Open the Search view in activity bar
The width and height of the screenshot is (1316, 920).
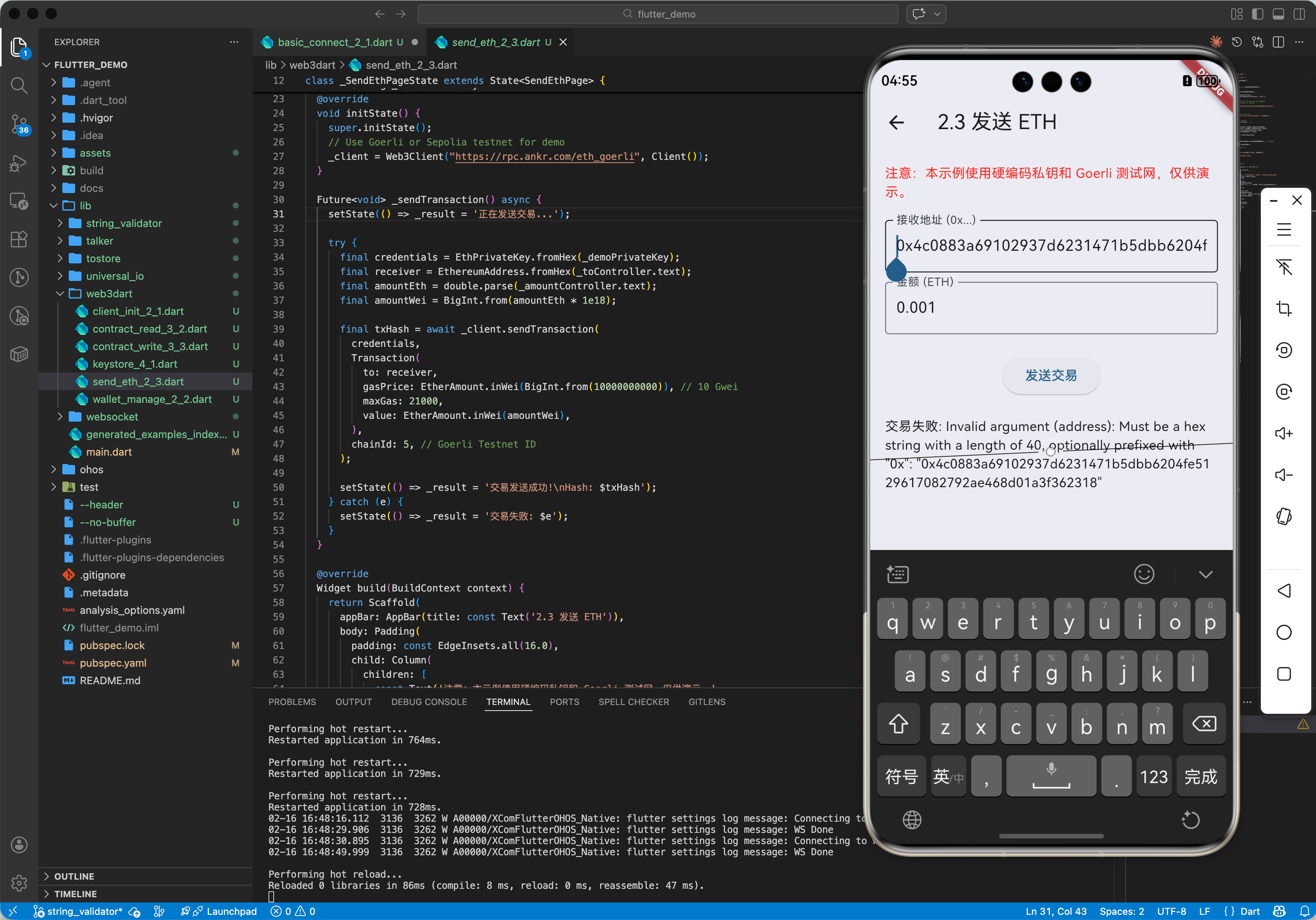[x=18, y=86]
